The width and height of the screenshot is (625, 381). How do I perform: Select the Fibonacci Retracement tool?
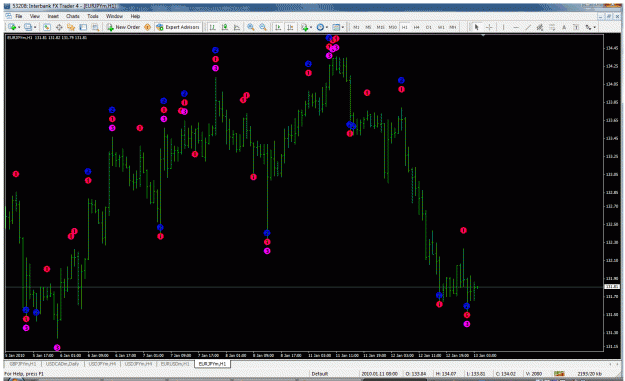point(552,27)
